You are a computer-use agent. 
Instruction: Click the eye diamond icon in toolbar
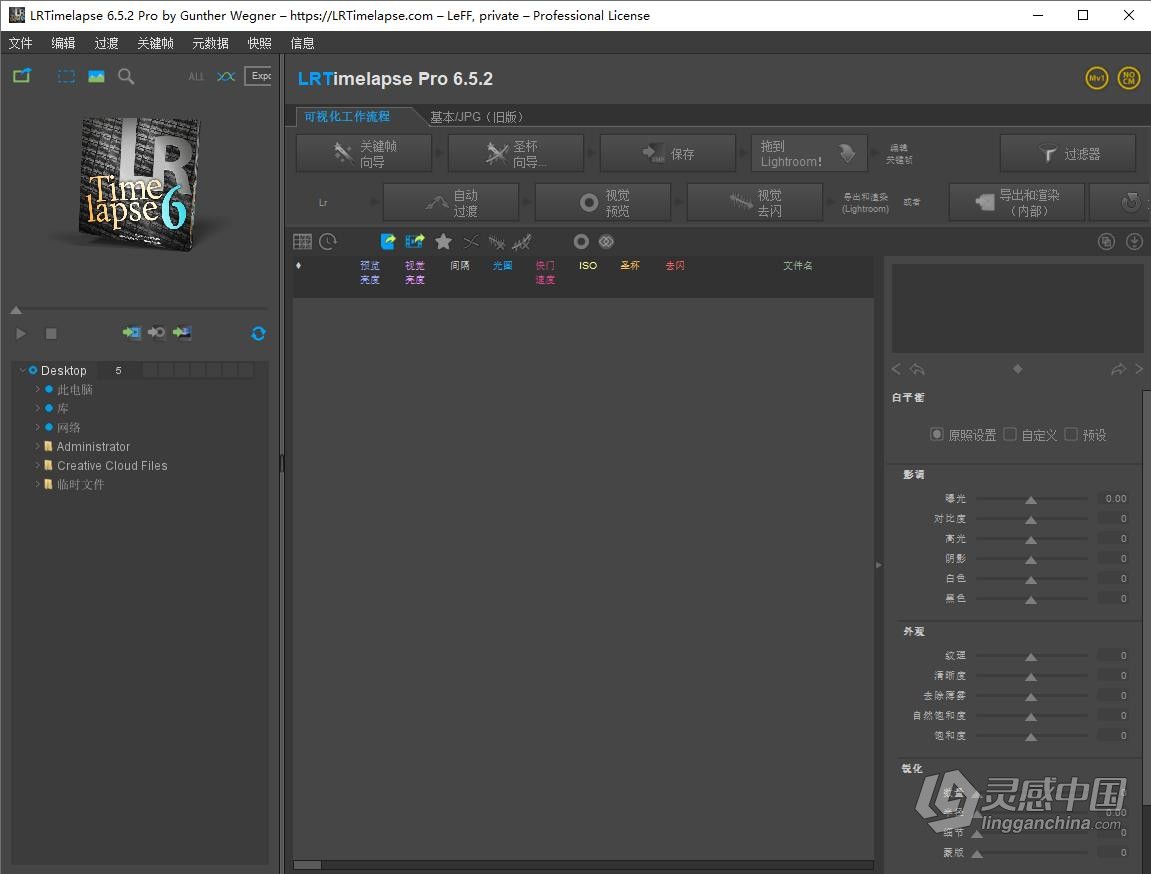pos(606,241)
